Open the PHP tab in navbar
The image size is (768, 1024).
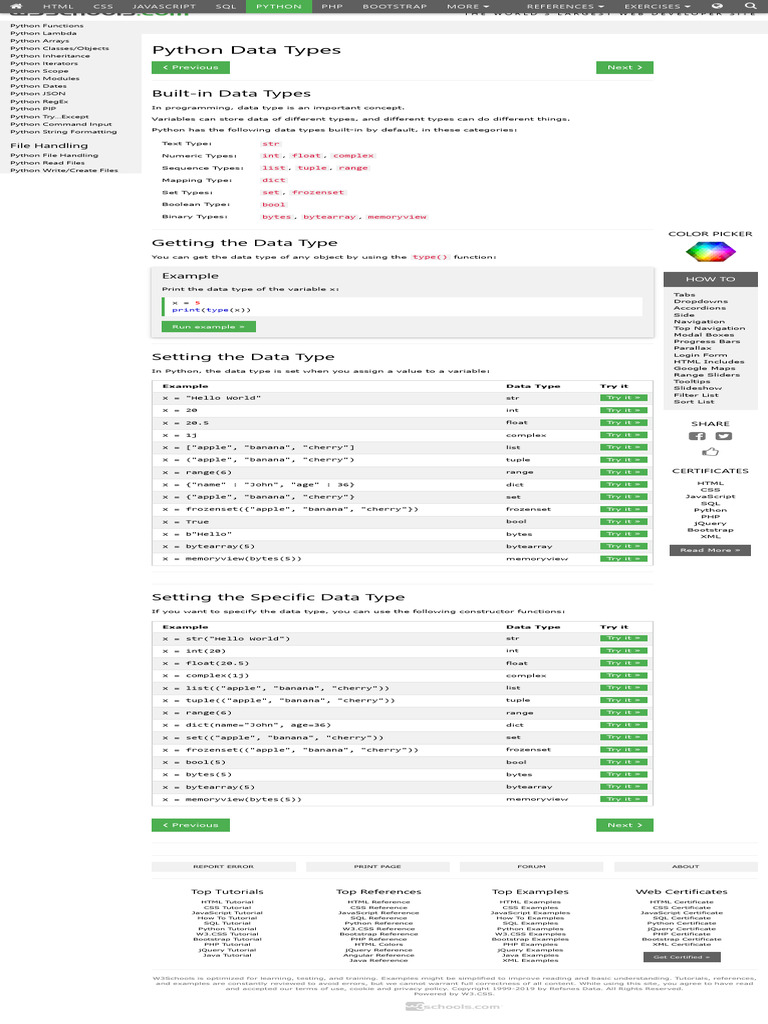[332, 6]
